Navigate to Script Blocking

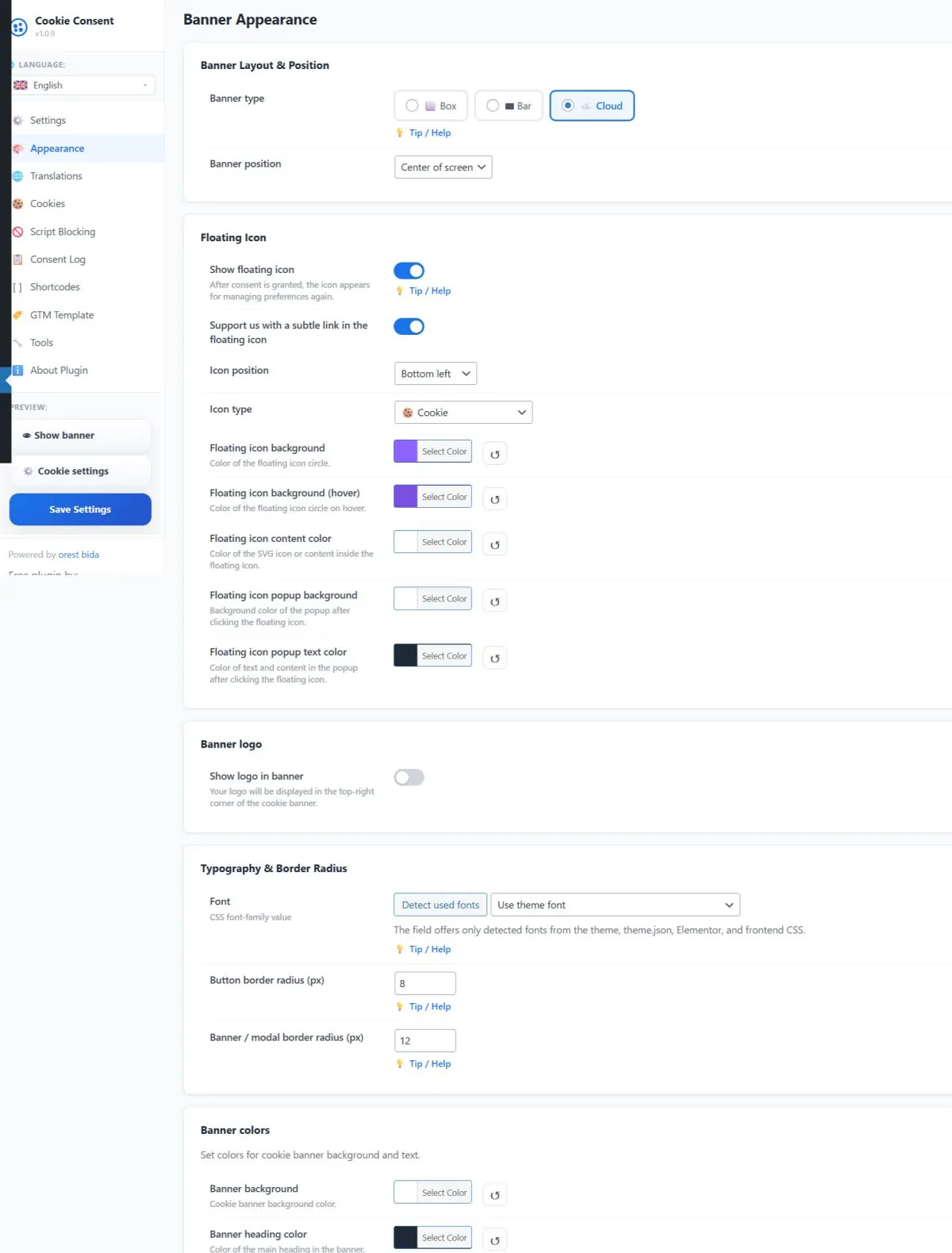point(63,232)
